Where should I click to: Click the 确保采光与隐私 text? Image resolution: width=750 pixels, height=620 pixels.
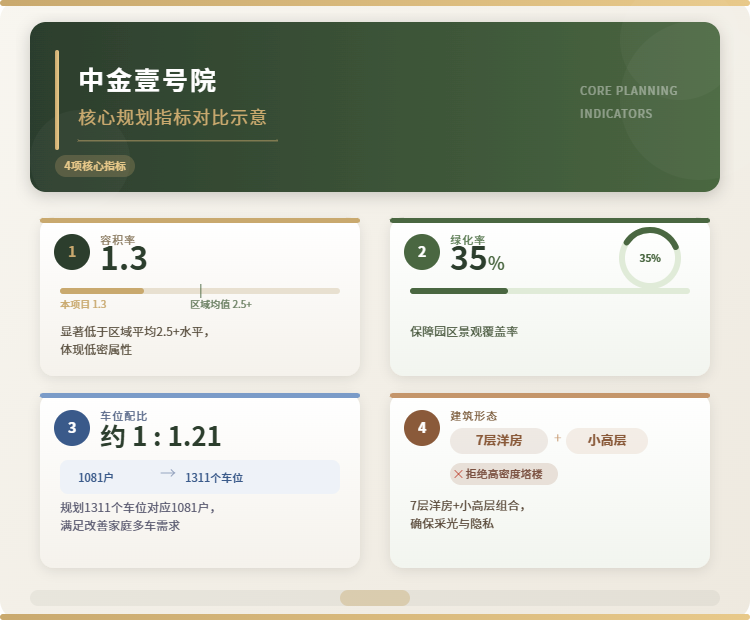[452, 524]
